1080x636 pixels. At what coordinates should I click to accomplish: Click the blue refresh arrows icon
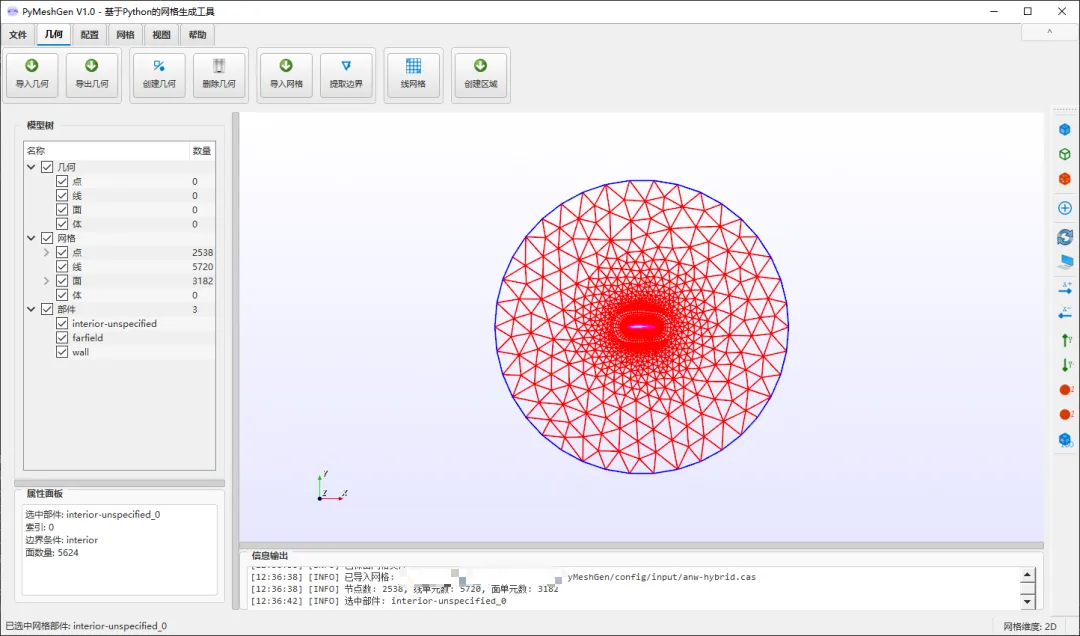1065,236
